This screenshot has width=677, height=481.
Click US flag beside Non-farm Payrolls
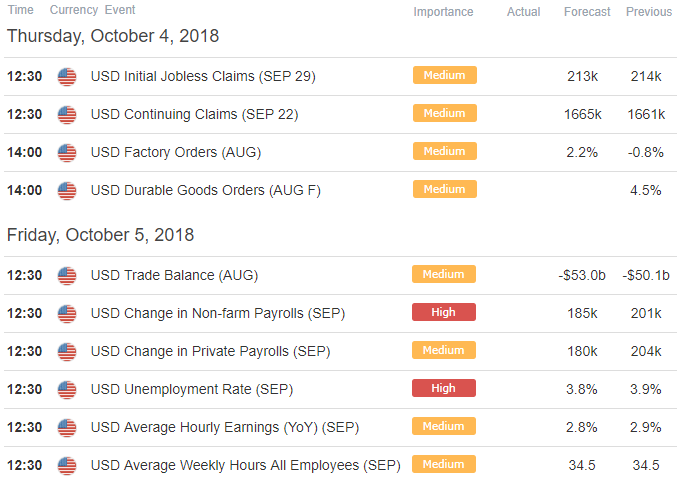pyautogui.click(x=67, y=314)
